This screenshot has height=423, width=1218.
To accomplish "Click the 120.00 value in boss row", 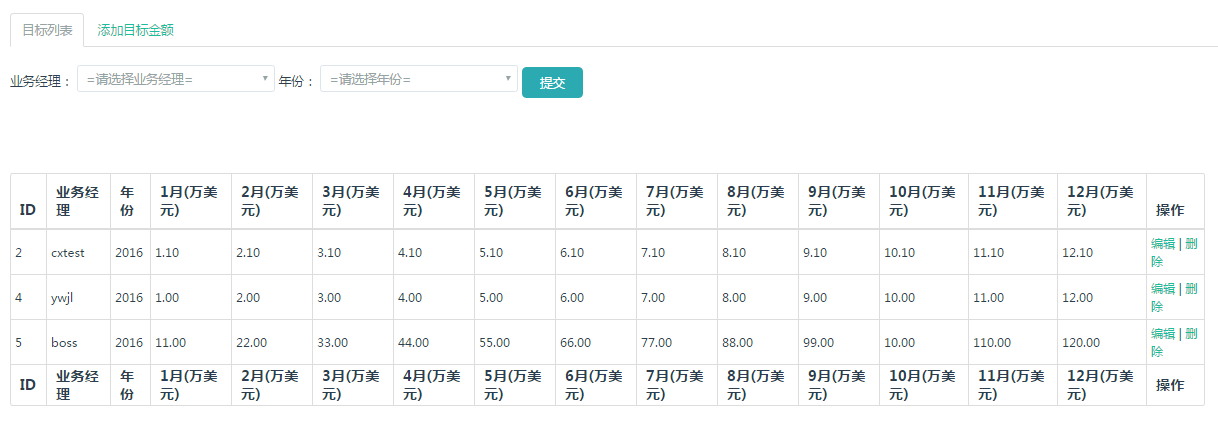I will (x=1081, y=342).
